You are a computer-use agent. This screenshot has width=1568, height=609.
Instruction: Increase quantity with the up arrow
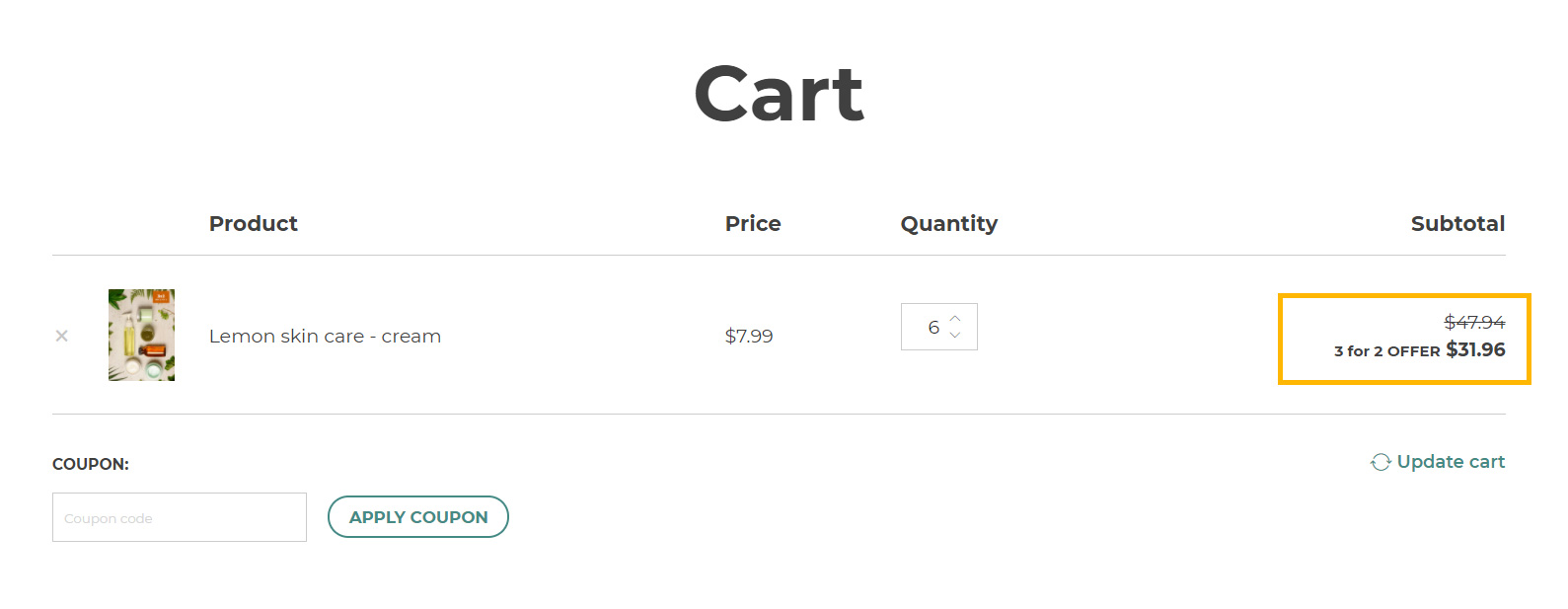pyautogui.click(x=954, y=318)
